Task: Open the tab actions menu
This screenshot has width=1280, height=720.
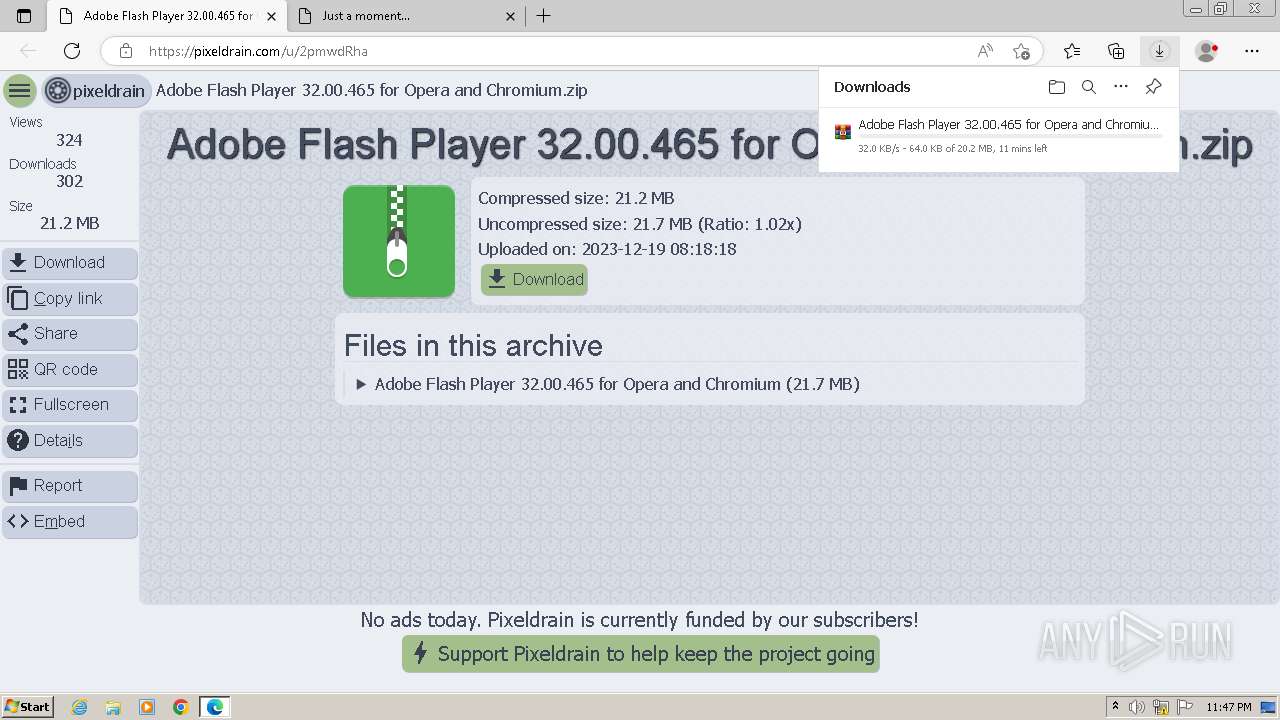Action: tap(24, 16)
